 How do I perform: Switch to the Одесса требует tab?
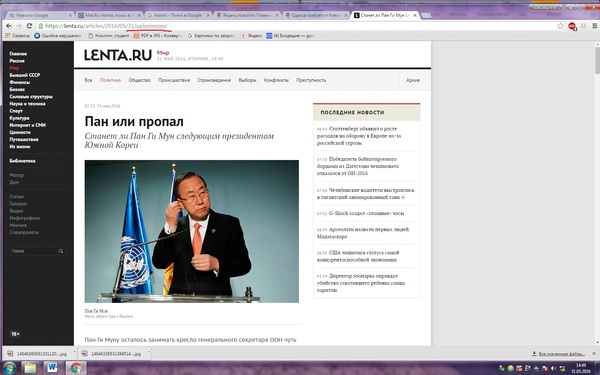316,15
